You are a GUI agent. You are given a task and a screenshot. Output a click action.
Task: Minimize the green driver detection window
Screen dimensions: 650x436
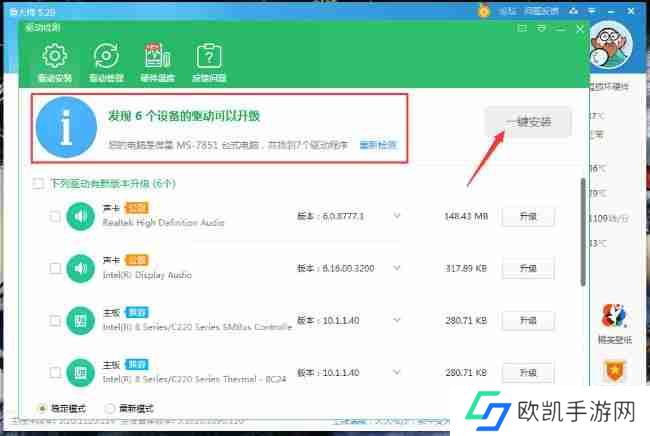point(560,29)
